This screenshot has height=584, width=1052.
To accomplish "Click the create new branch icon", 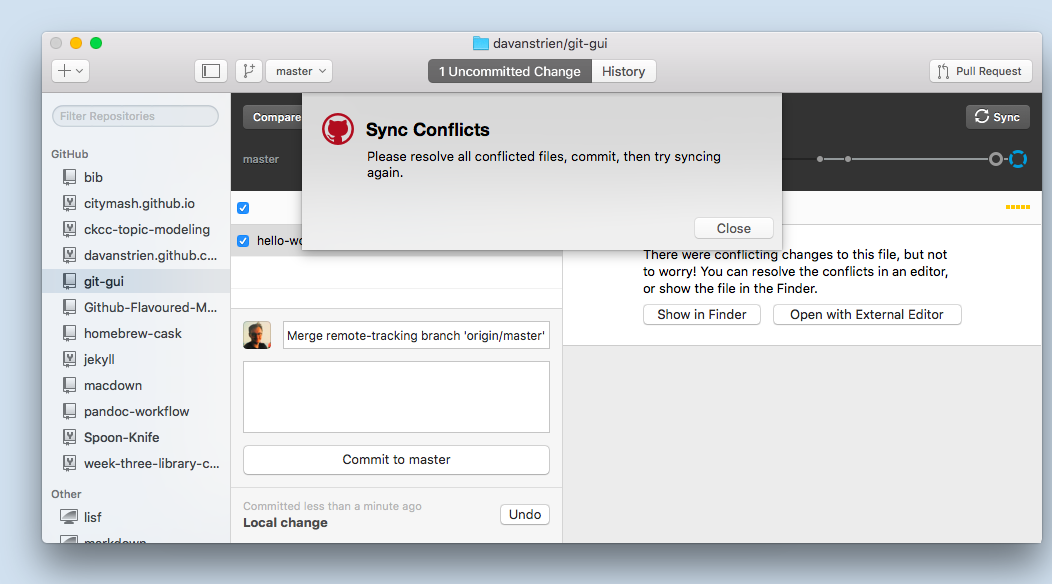I will tap(248, 71).
